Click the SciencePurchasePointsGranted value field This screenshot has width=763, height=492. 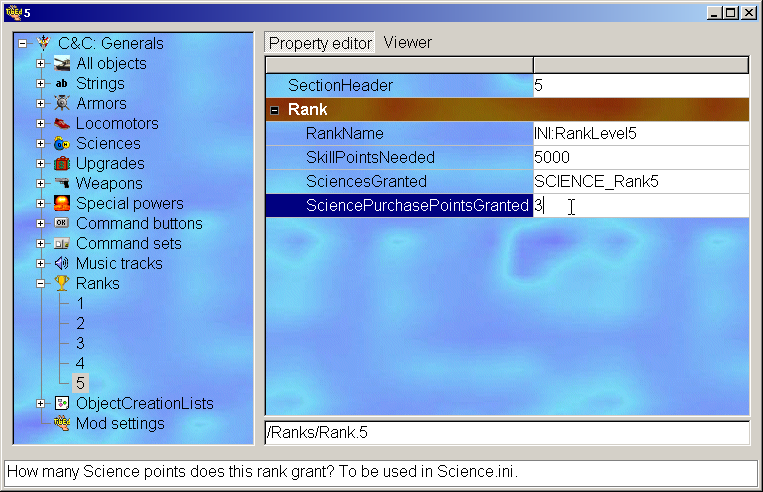pos(641,205)
